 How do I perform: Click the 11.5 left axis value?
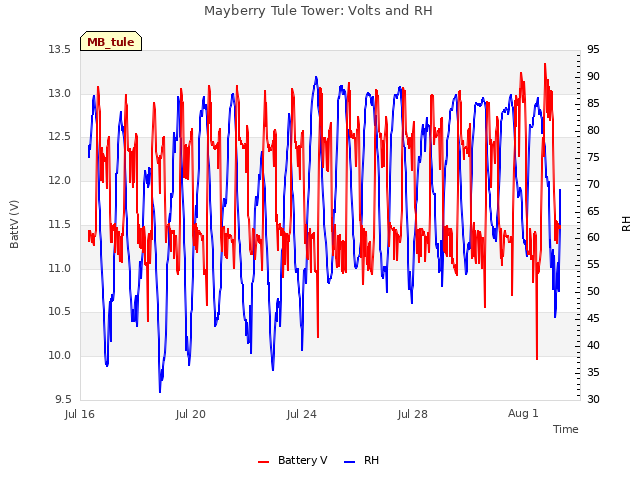pos(60,224)
